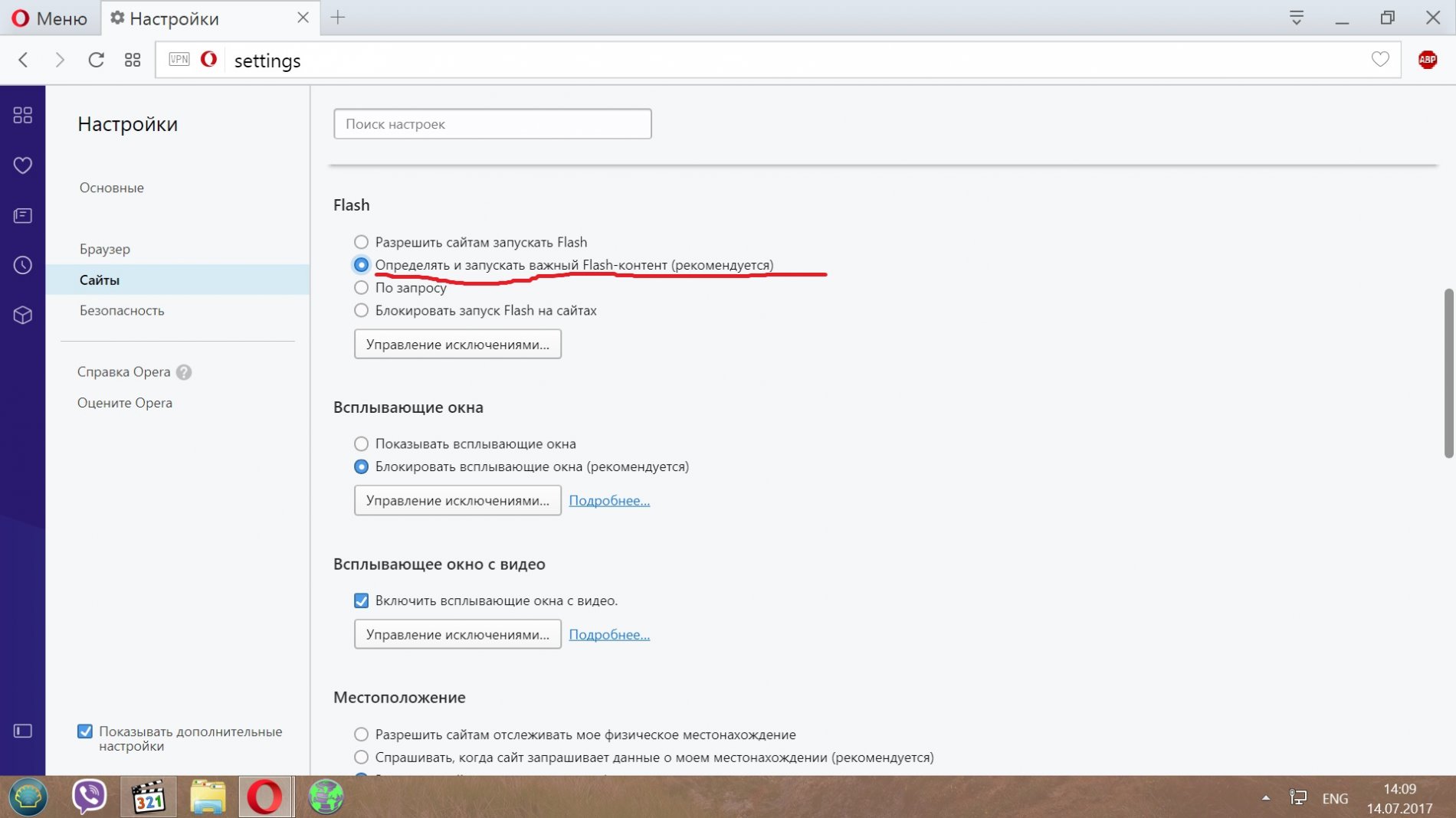Toggle 'Показывать дополнительные настройки' checkbox
The image size is (1456, 818).
point(85,731)
